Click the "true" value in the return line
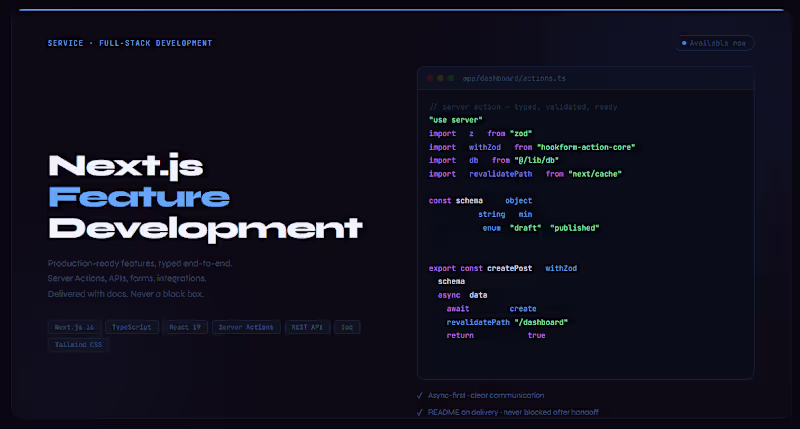Screen dimensions: 800x429 pyautogui.click(x=537, y=335)
